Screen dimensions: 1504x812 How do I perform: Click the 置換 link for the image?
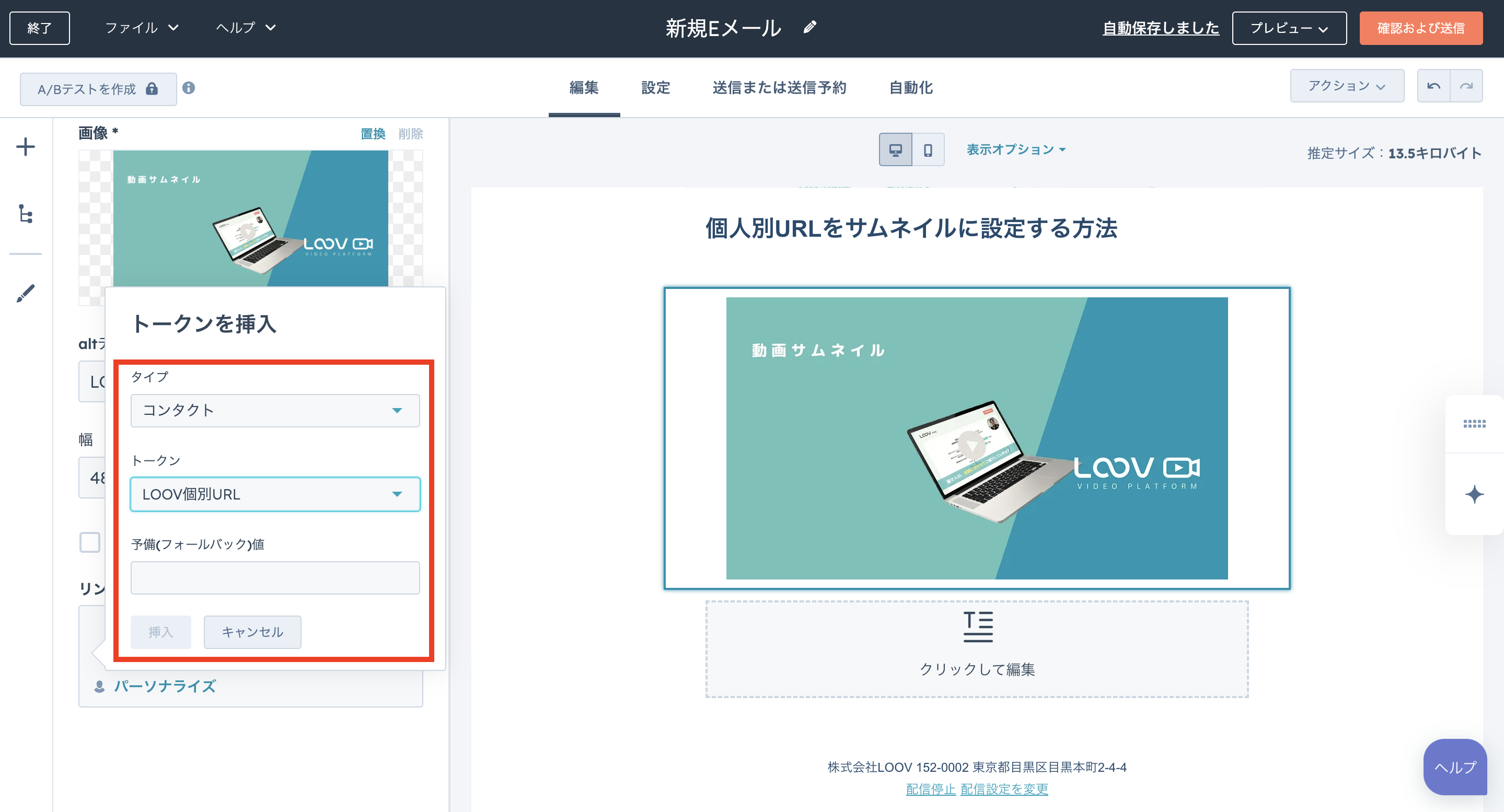click(x=373, y=134)
